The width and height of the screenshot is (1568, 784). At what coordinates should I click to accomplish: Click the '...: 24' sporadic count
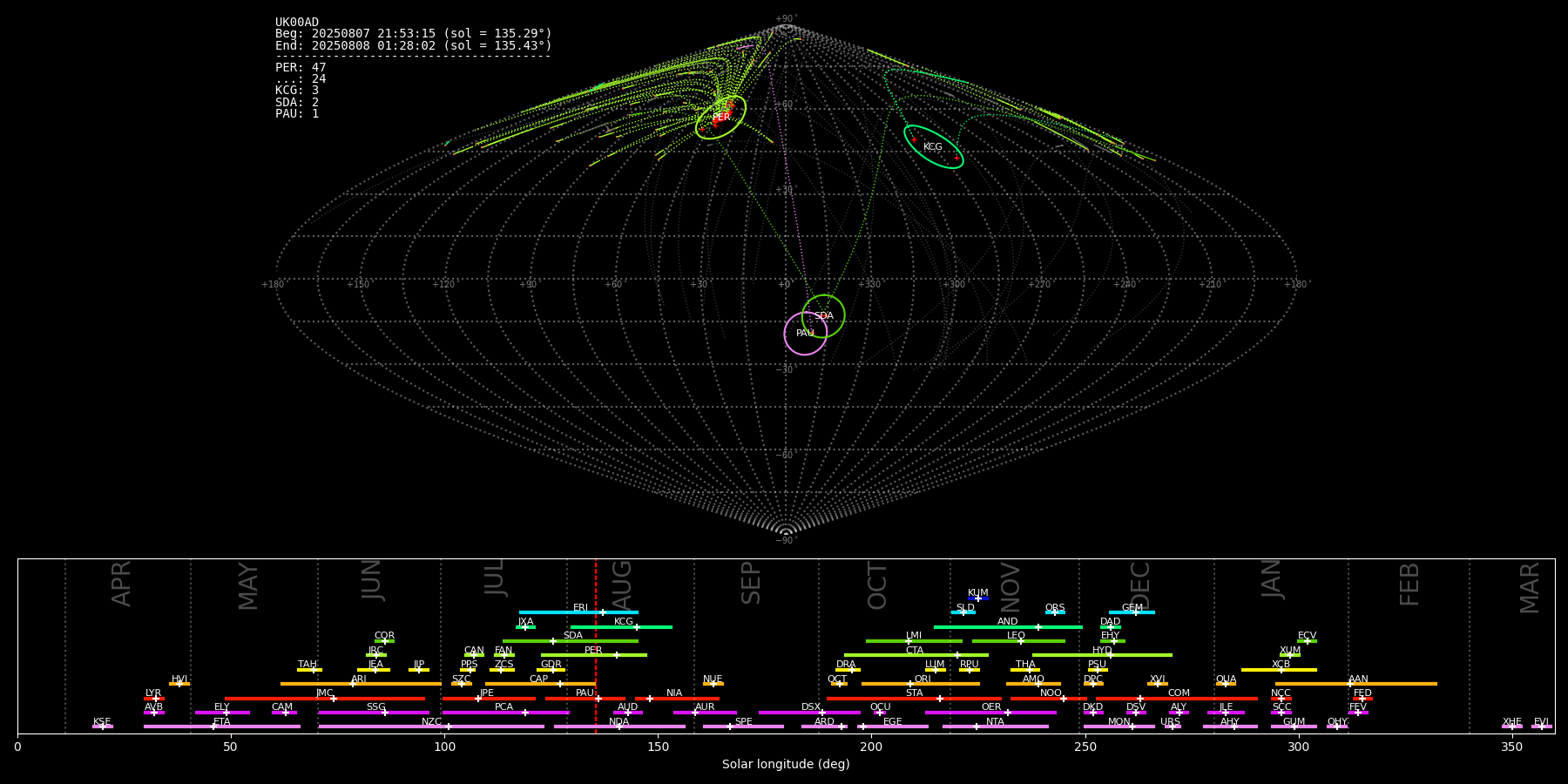click(301, 79)
